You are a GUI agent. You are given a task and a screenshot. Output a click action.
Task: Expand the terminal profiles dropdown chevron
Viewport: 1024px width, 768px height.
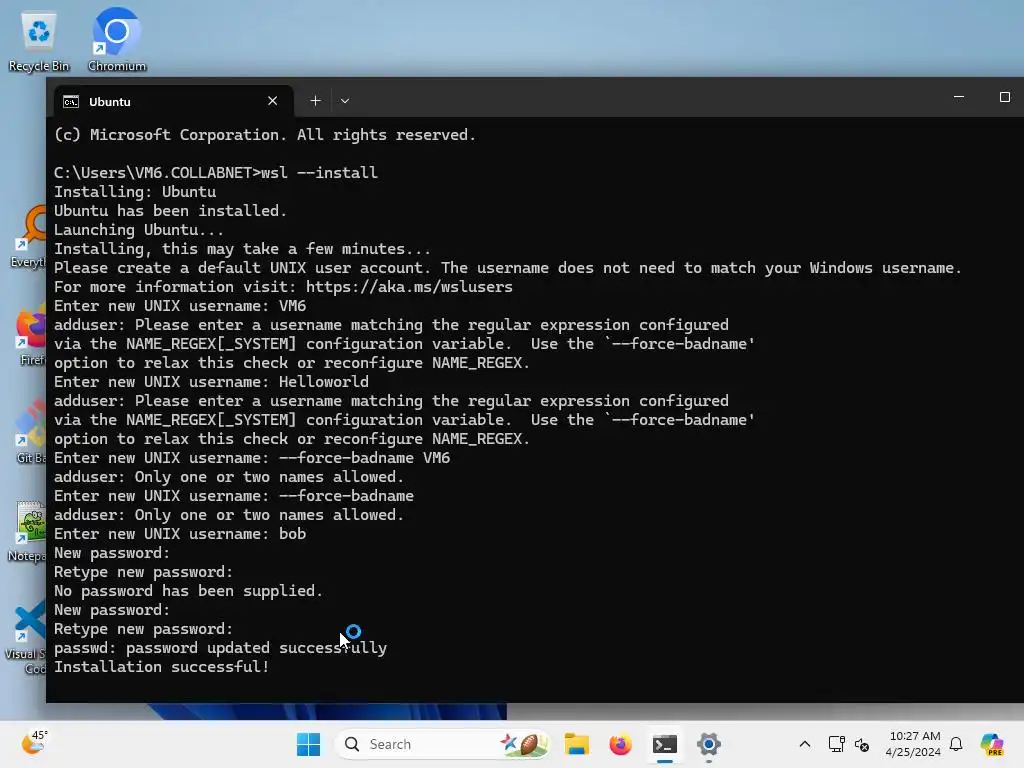pos(345,101)
